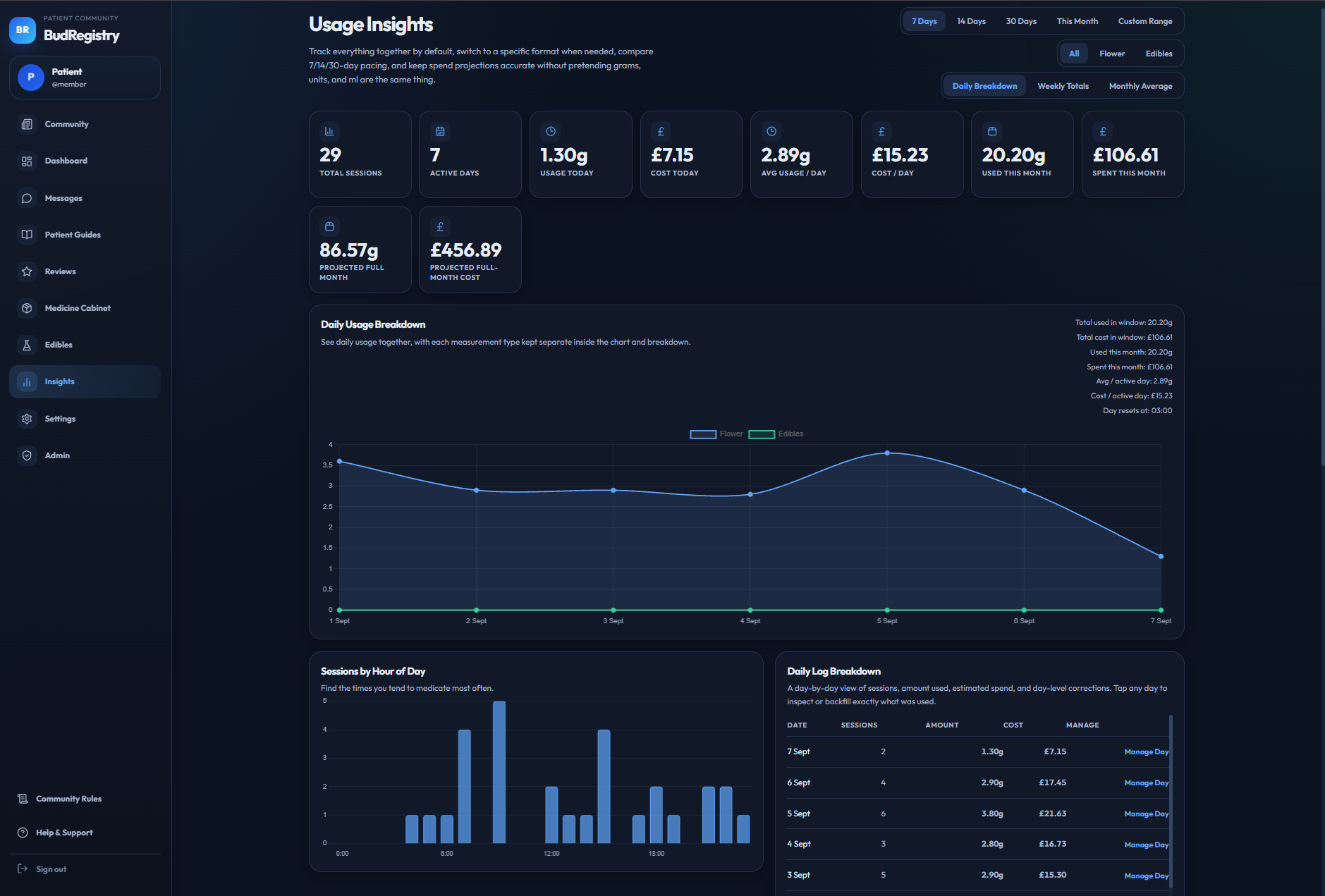The image size is (1325, 896).
Task: Click the Active Days calendar icon
Action: 440,131
